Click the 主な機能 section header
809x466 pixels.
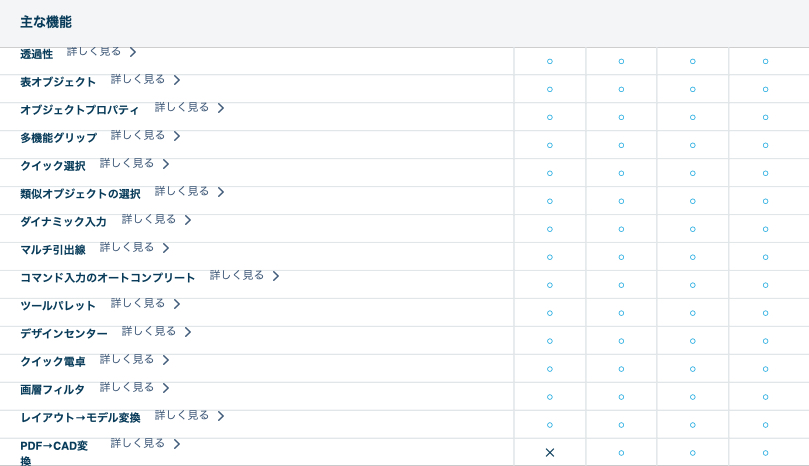coord(46,22)
